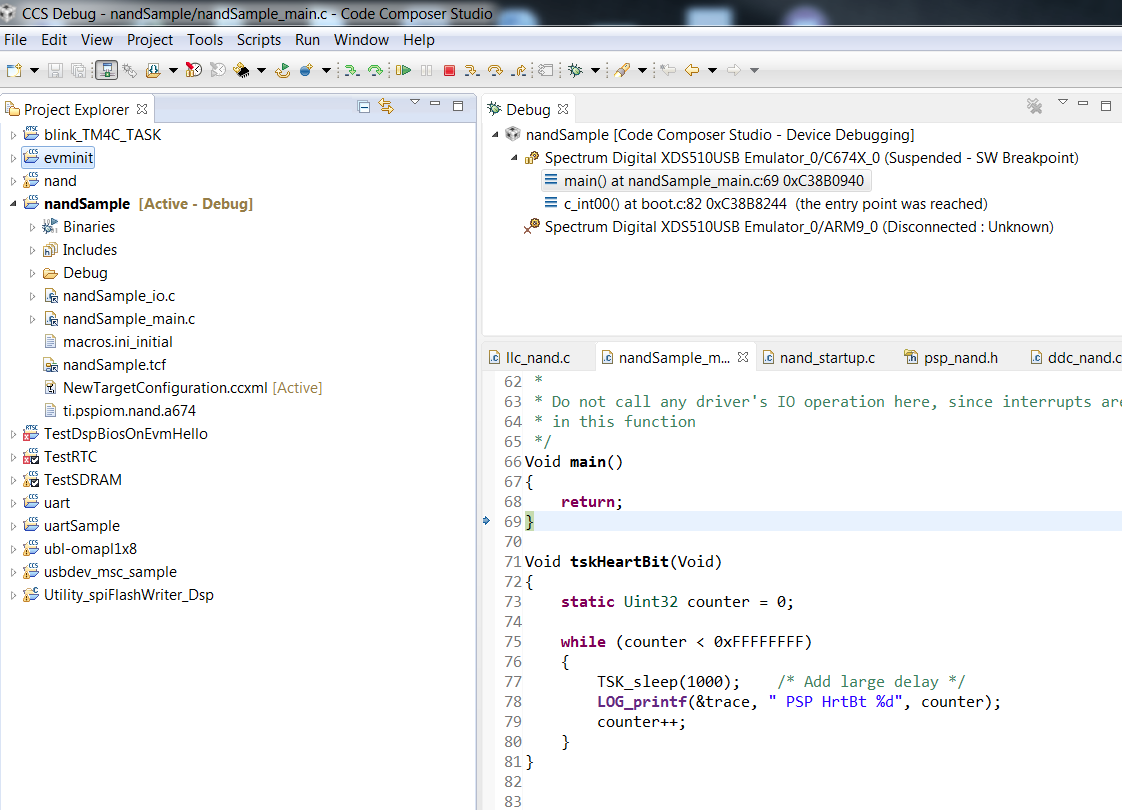Click the Step Into toolbar icon
This screenshot has width=1122, height=810.
tap(472, 70)
